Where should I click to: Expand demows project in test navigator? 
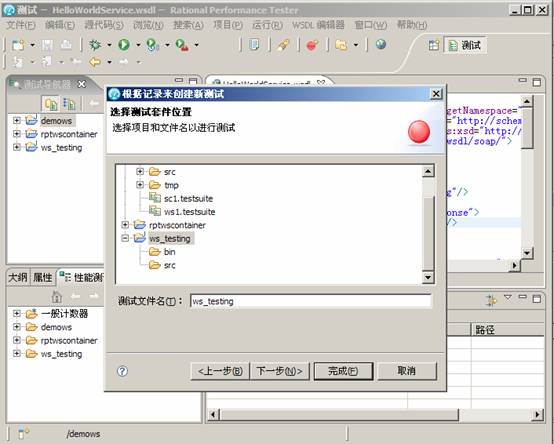17,120
